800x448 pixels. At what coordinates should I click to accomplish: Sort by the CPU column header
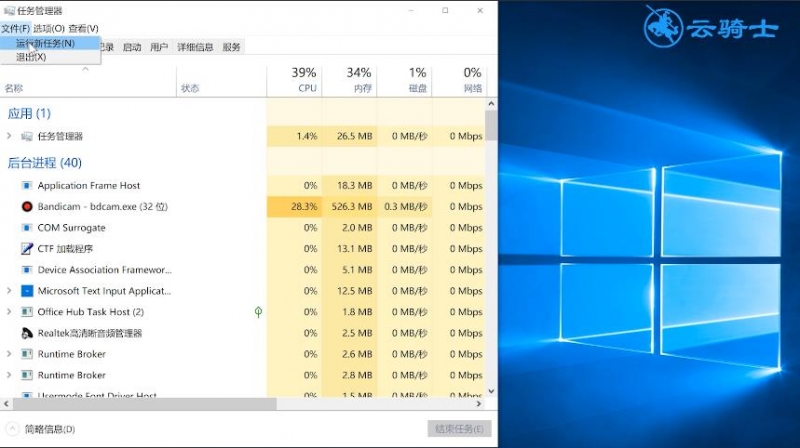[294, 81]
